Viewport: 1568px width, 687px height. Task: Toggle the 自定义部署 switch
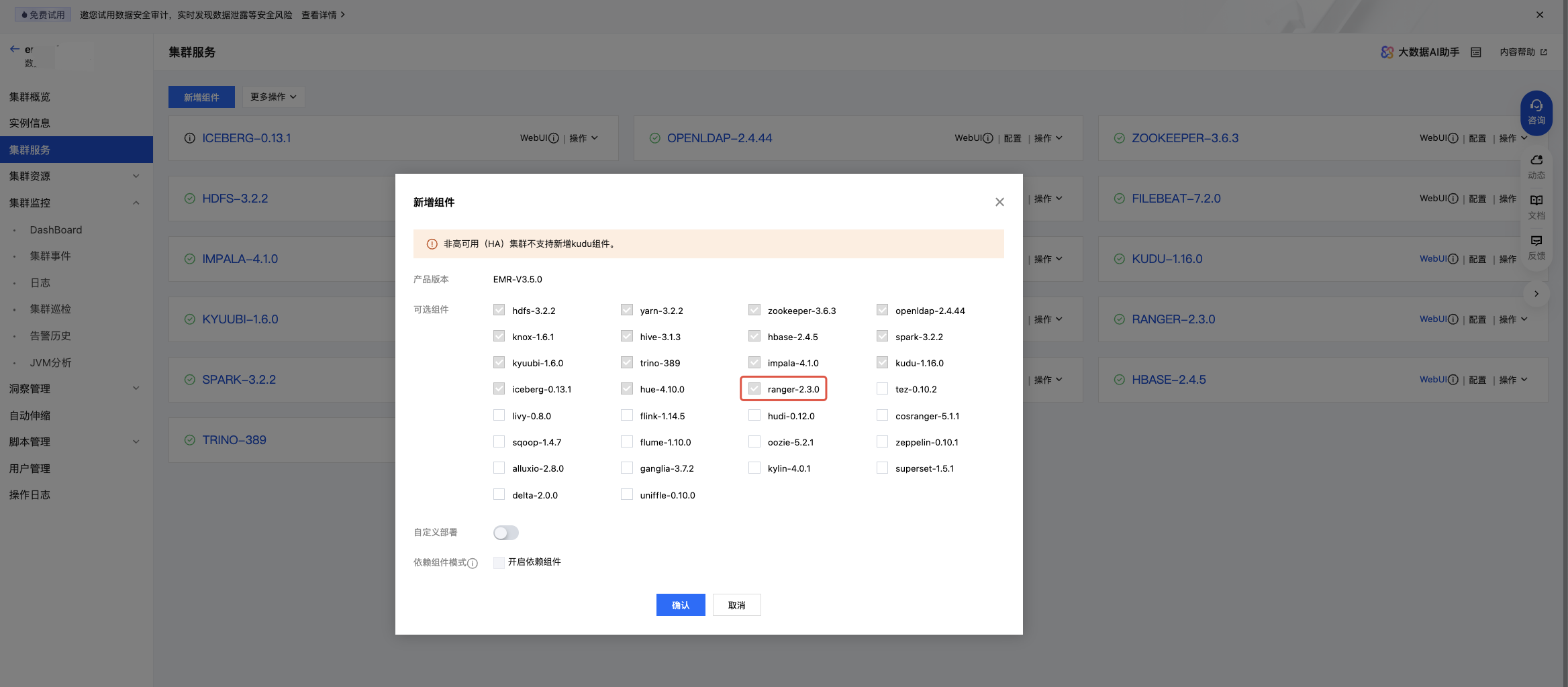pos(506,533)
